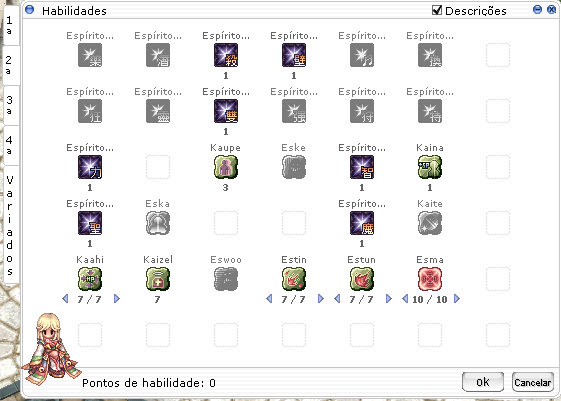Confirm with the Ok button

(483, 382)
